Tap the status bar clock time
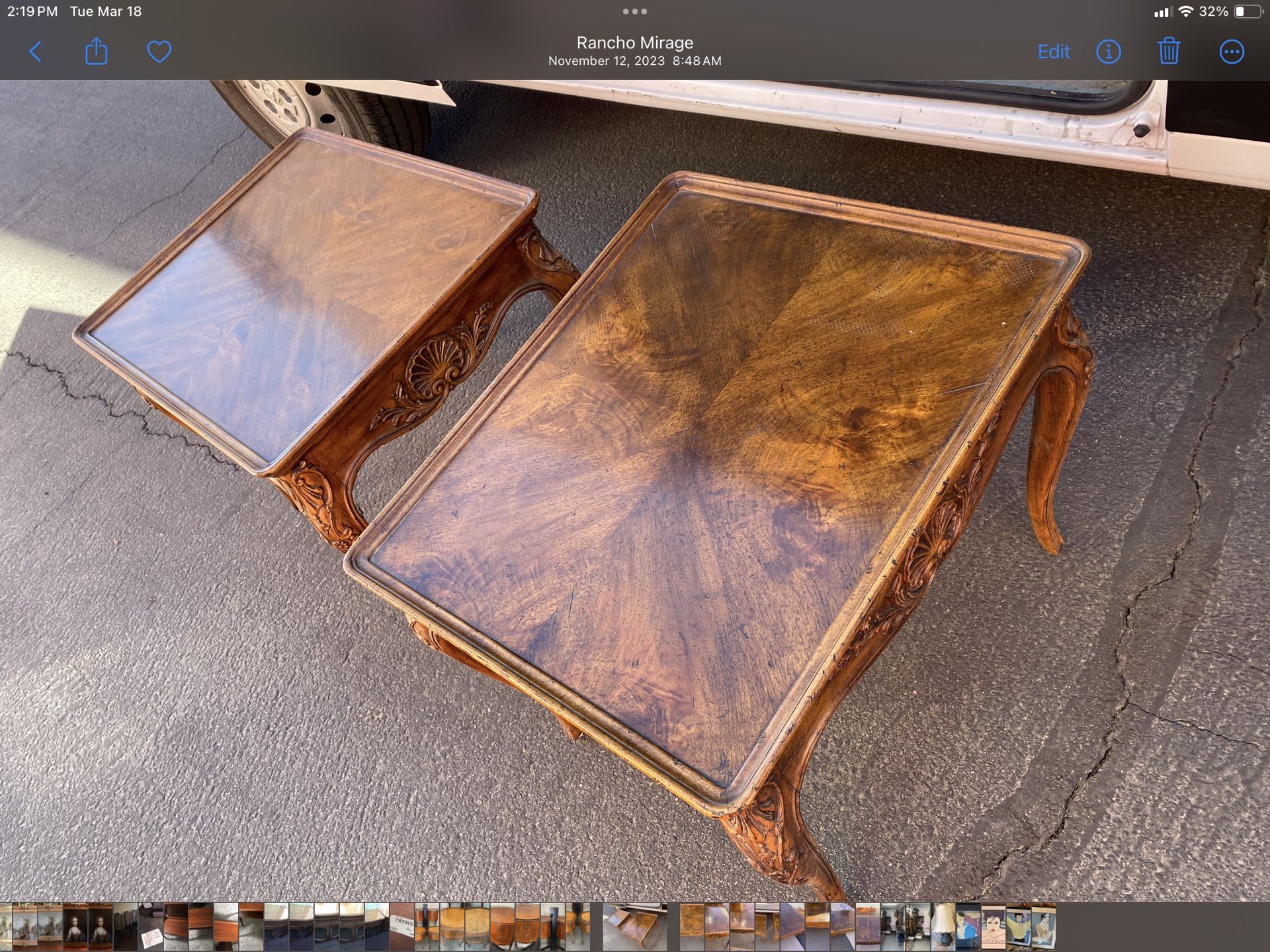1270x952 pixels. (32, 11)
